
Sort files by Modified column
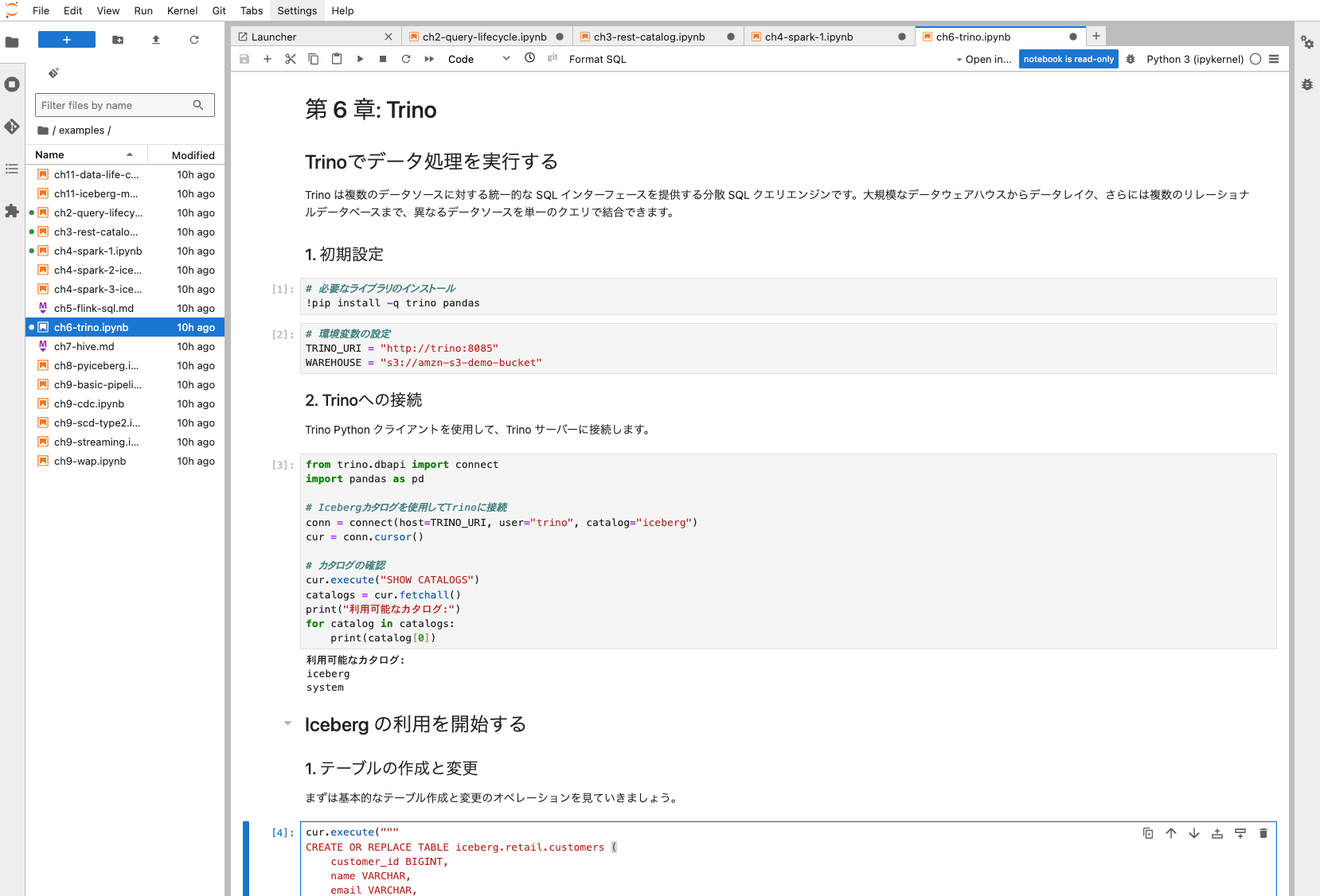pos(193,155)
